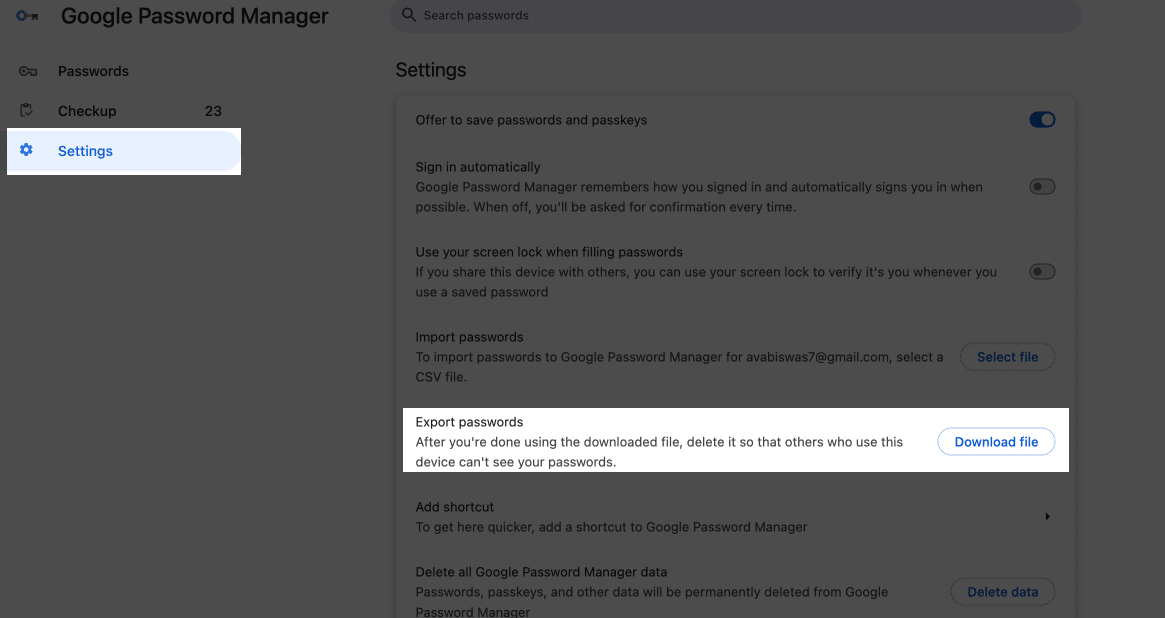Screen dimensions: 1165x618
Task: Click the Settings gear icon in sidebar
Action: [x=26, y=150]
